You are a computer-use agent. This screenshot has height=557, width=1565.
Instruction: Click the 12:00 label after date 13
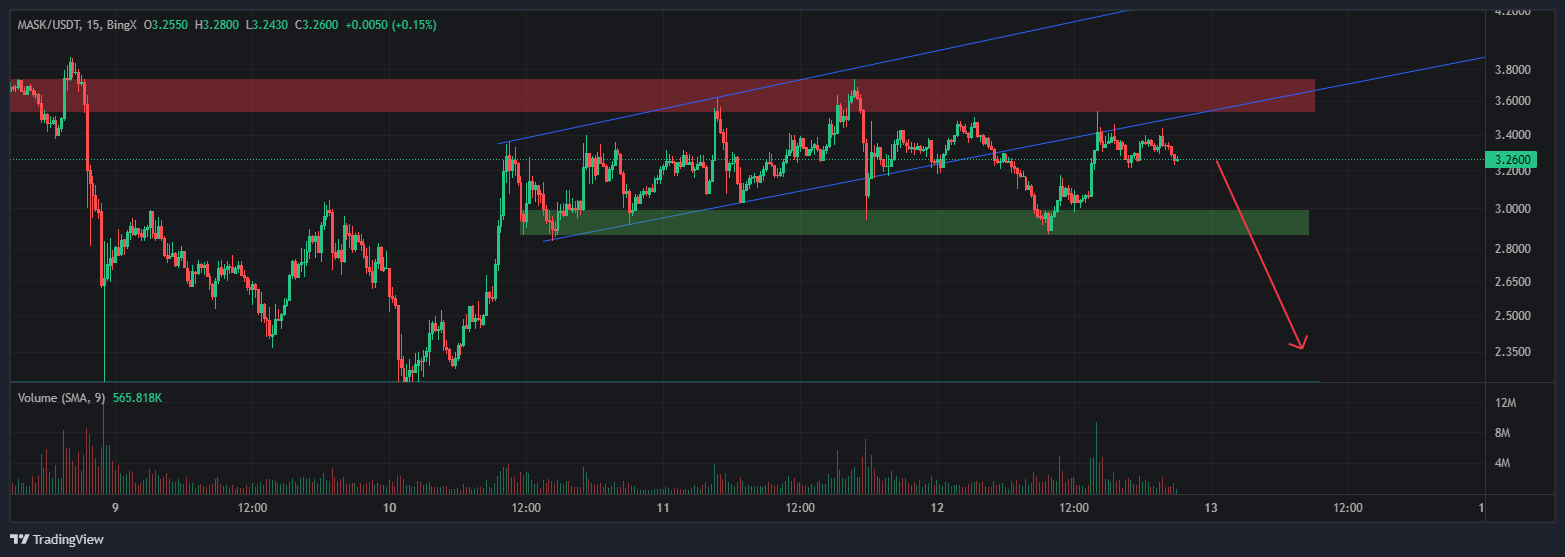pyautogui.click(x=1347, y=508)
